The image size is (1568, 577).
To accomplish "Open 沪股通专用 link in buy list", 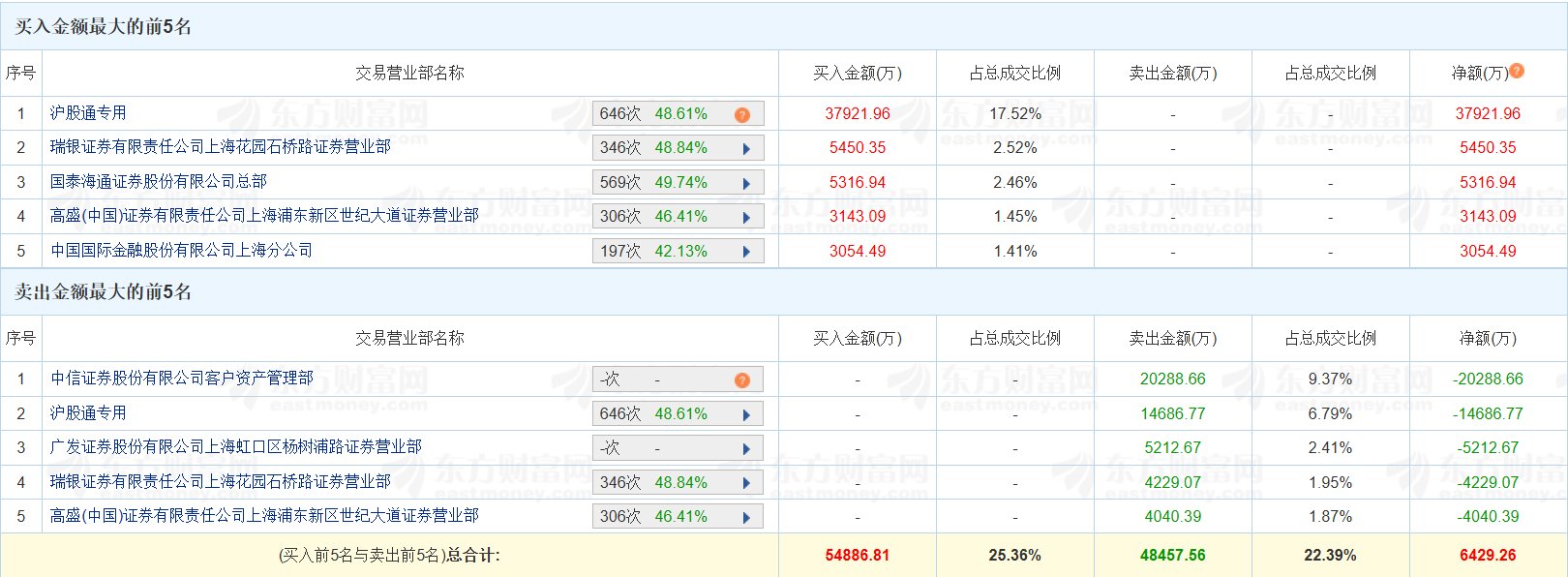I will tap(88, 113).
